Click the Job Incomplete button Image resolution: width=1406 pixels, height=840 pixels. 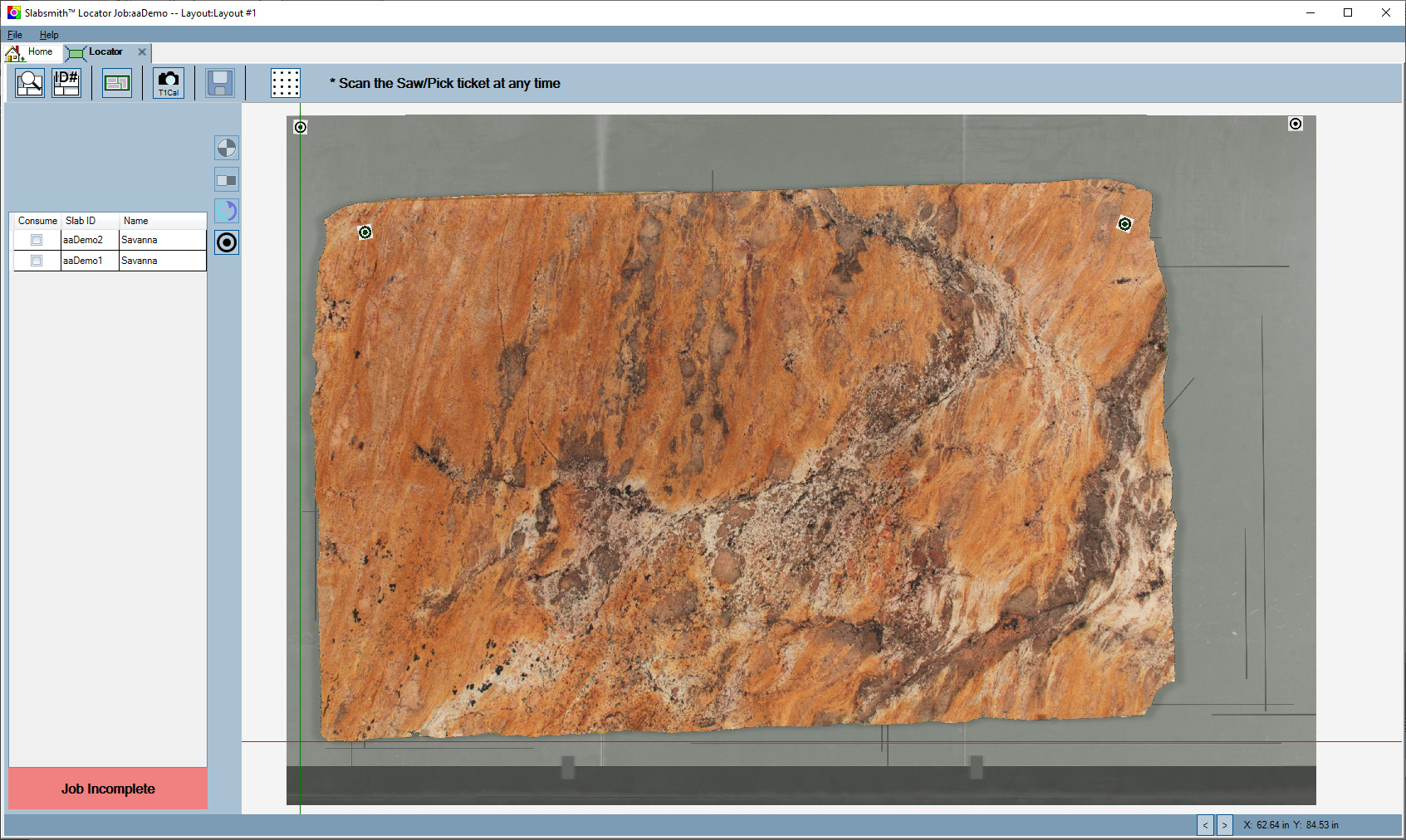coord(108,789)
